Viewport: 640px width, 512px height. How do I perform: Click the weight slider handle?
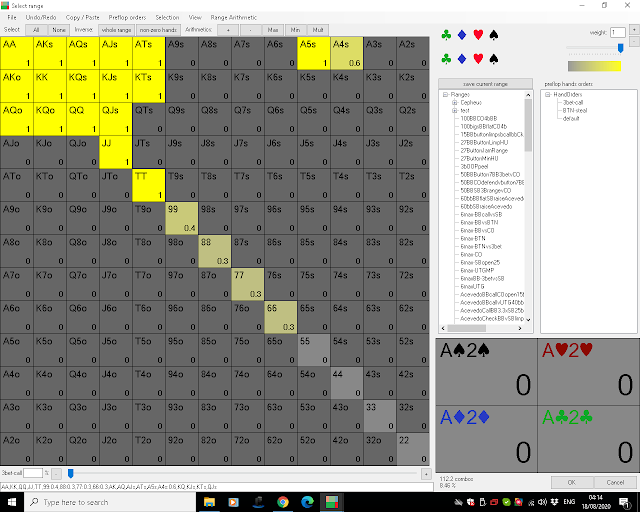point(620,48)
